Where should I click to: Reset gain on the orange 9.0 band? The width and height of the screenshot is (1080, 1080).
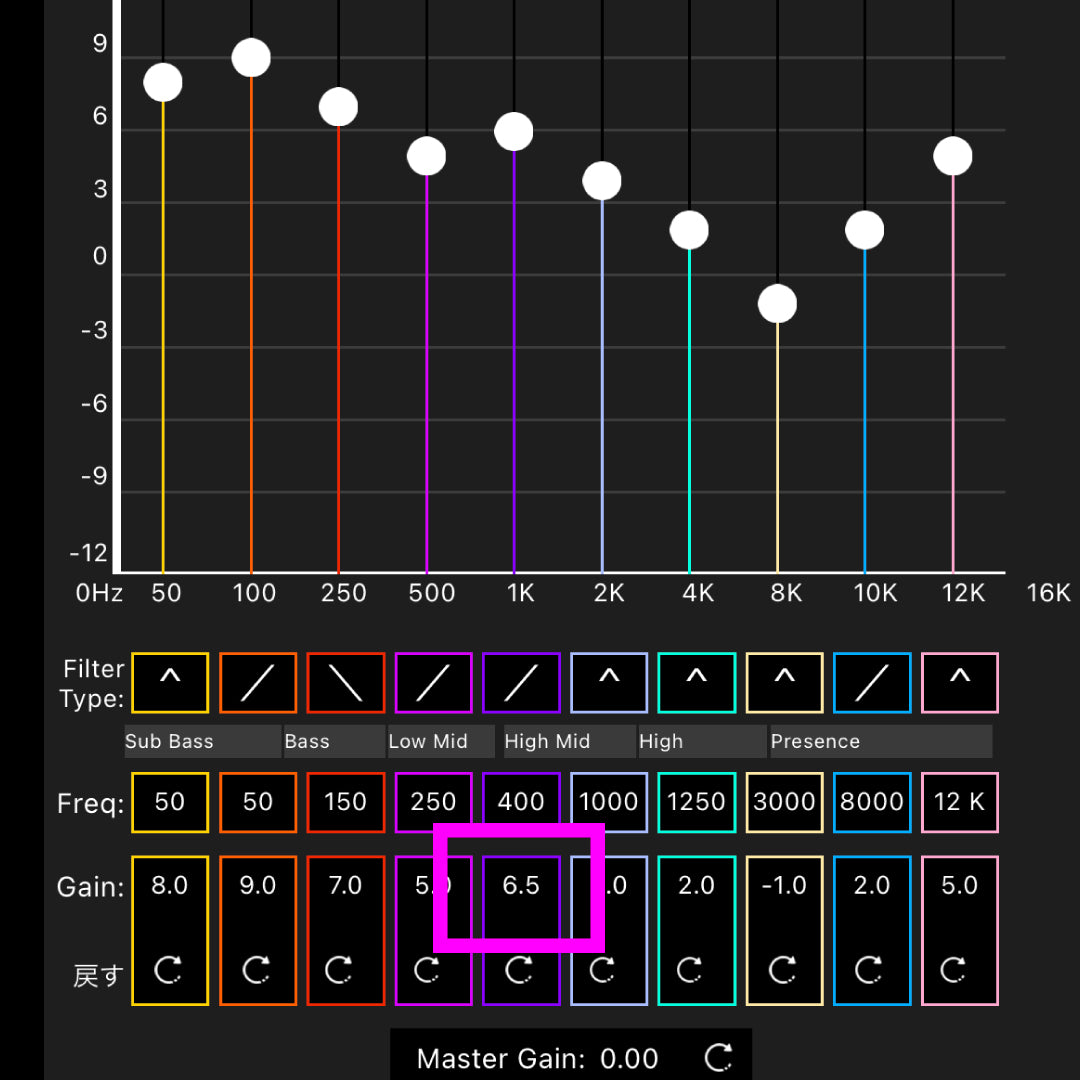[x=257, y=969]
